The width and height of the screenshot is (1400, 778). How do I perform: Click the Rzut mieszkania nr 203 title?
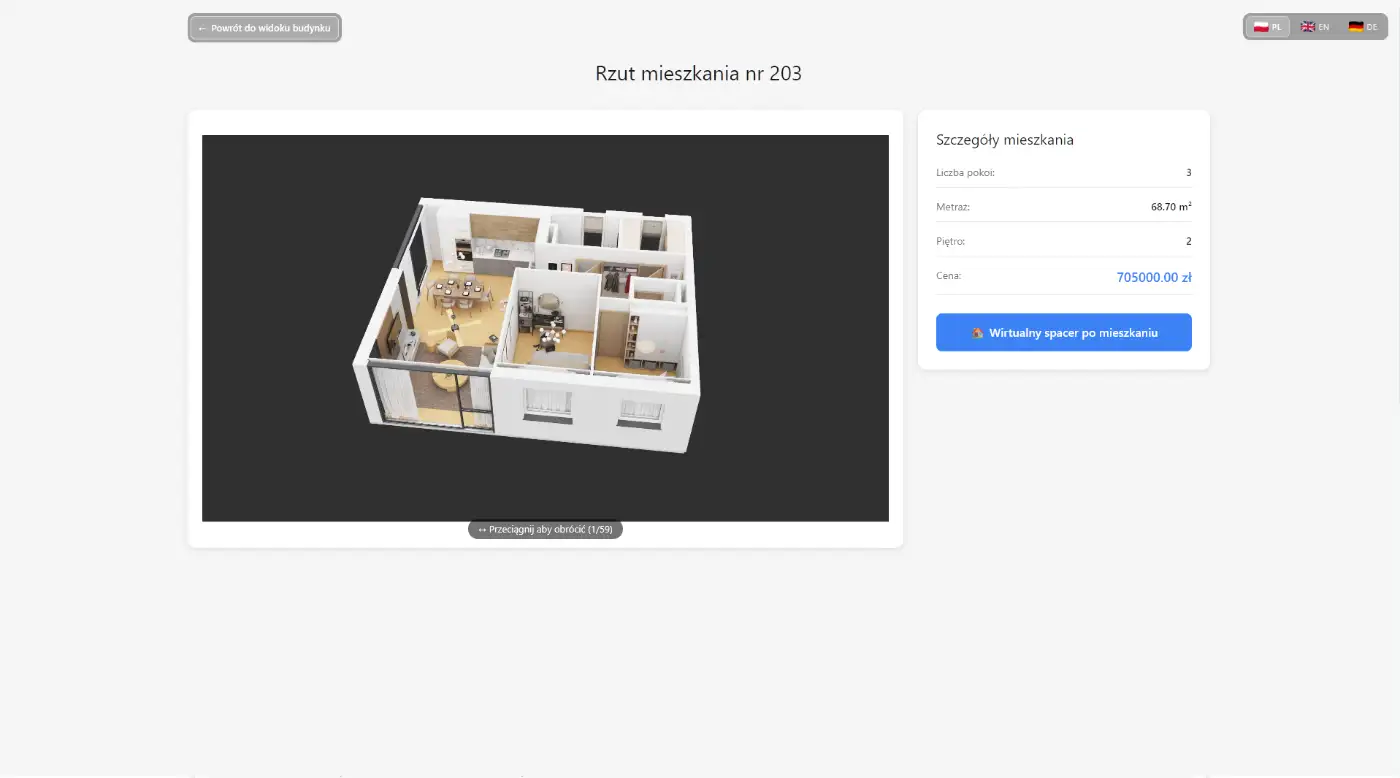pos(698,73)
